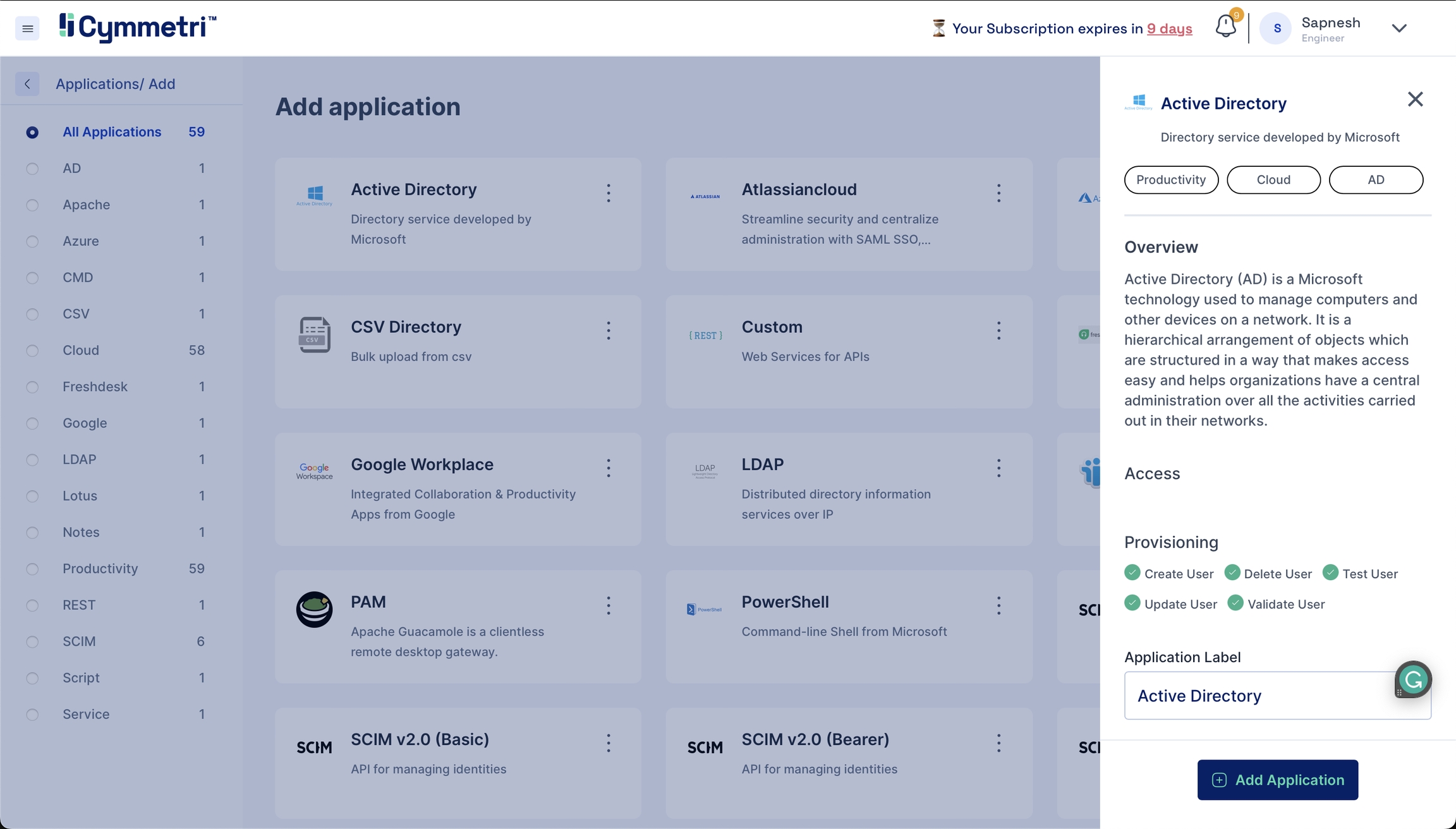The height and width of the screenshot is (829, 1456).
Task: Open Atlassiancloud card's options menu
Action: [998, 193]
